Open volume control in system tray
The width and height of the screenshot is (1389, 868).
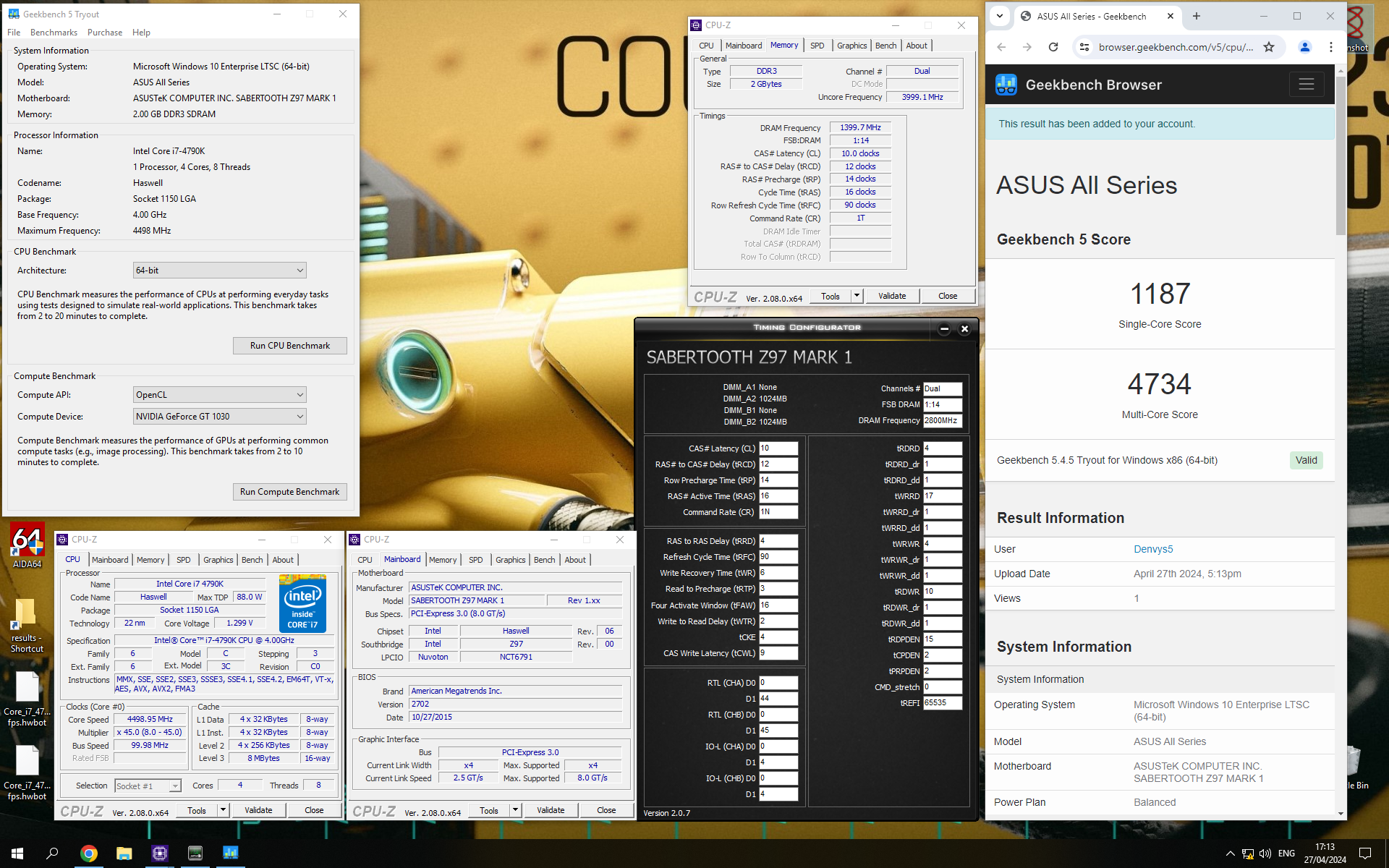(1265, 854)
